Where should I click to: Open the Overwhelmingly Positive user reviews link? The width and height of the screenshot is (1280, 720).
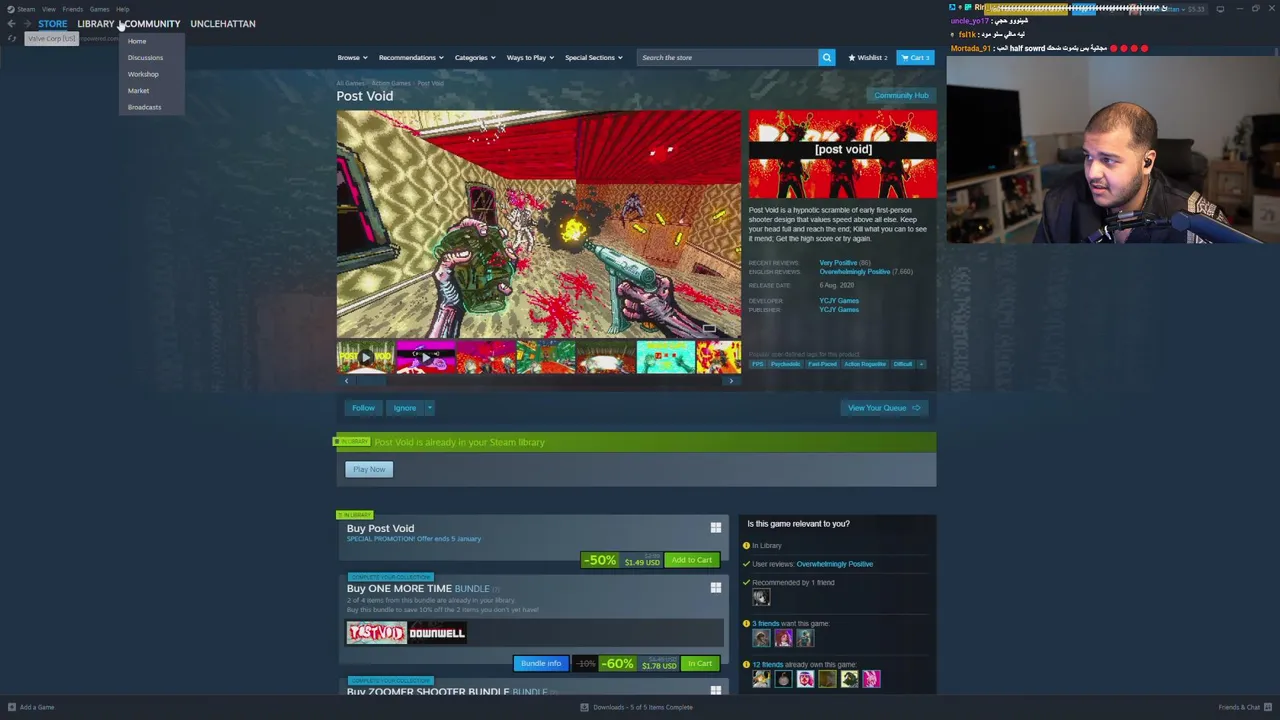[835, 564]
